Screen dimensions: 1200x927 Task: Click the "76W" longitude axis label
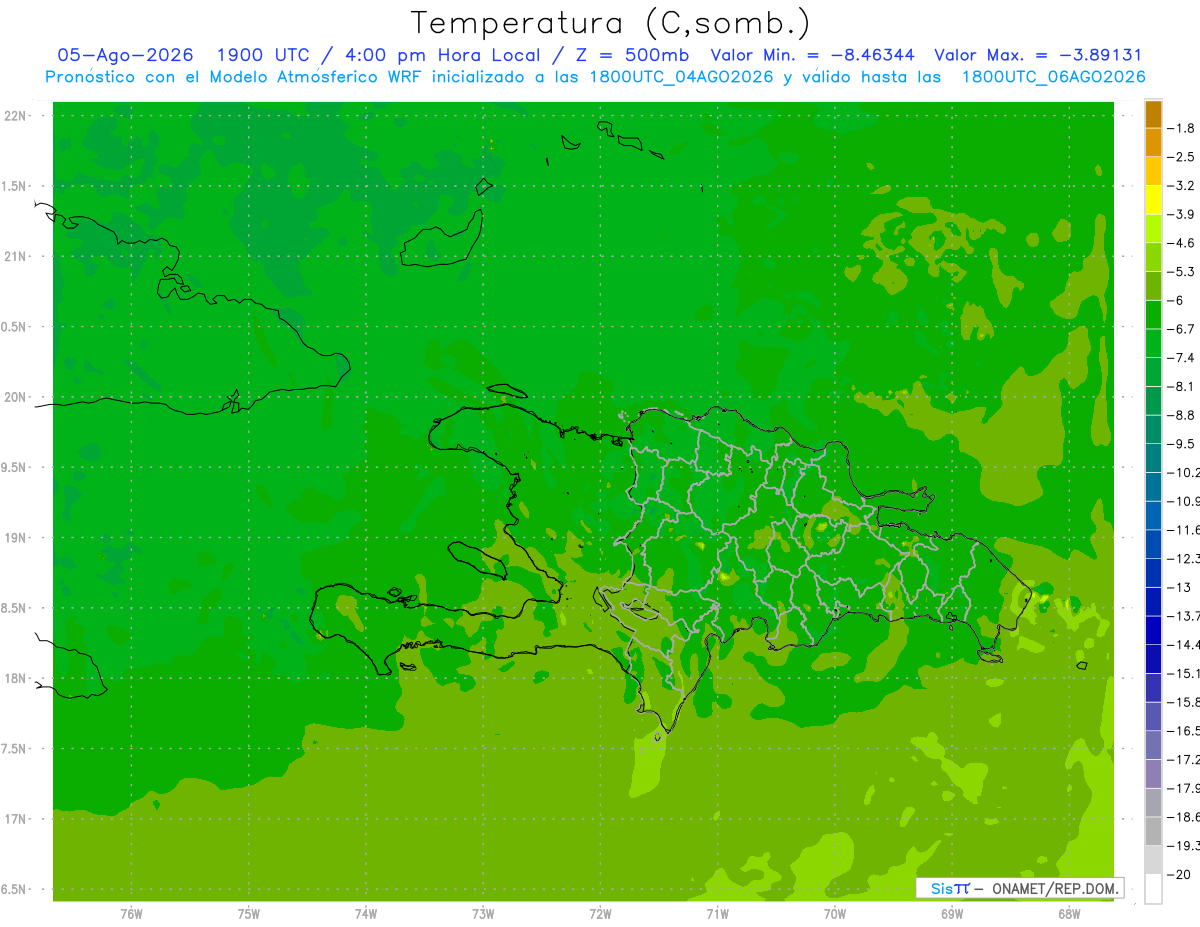131,913
